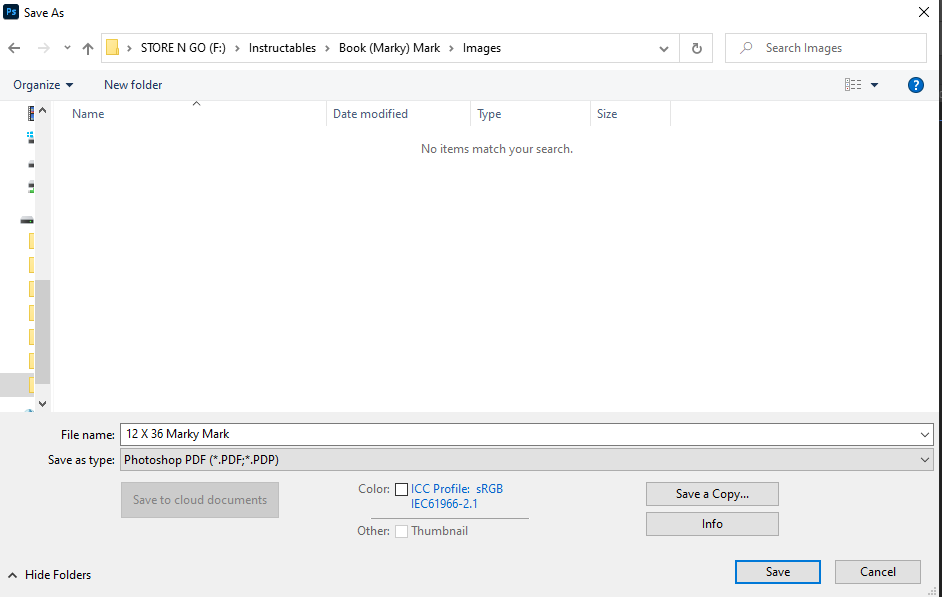
Task: Go back using the left arrow
Action: tap(14, 48)
